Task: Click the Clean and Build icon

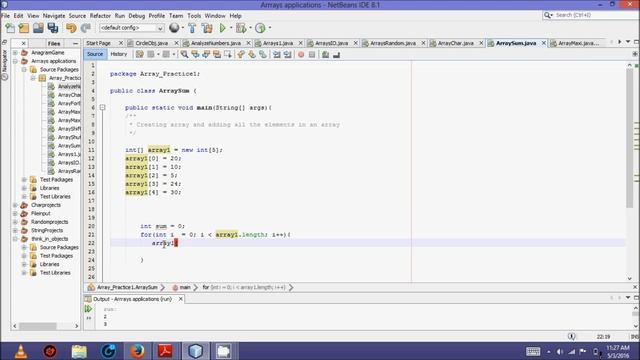Action: pyautogui.click(x=207, y=28)
